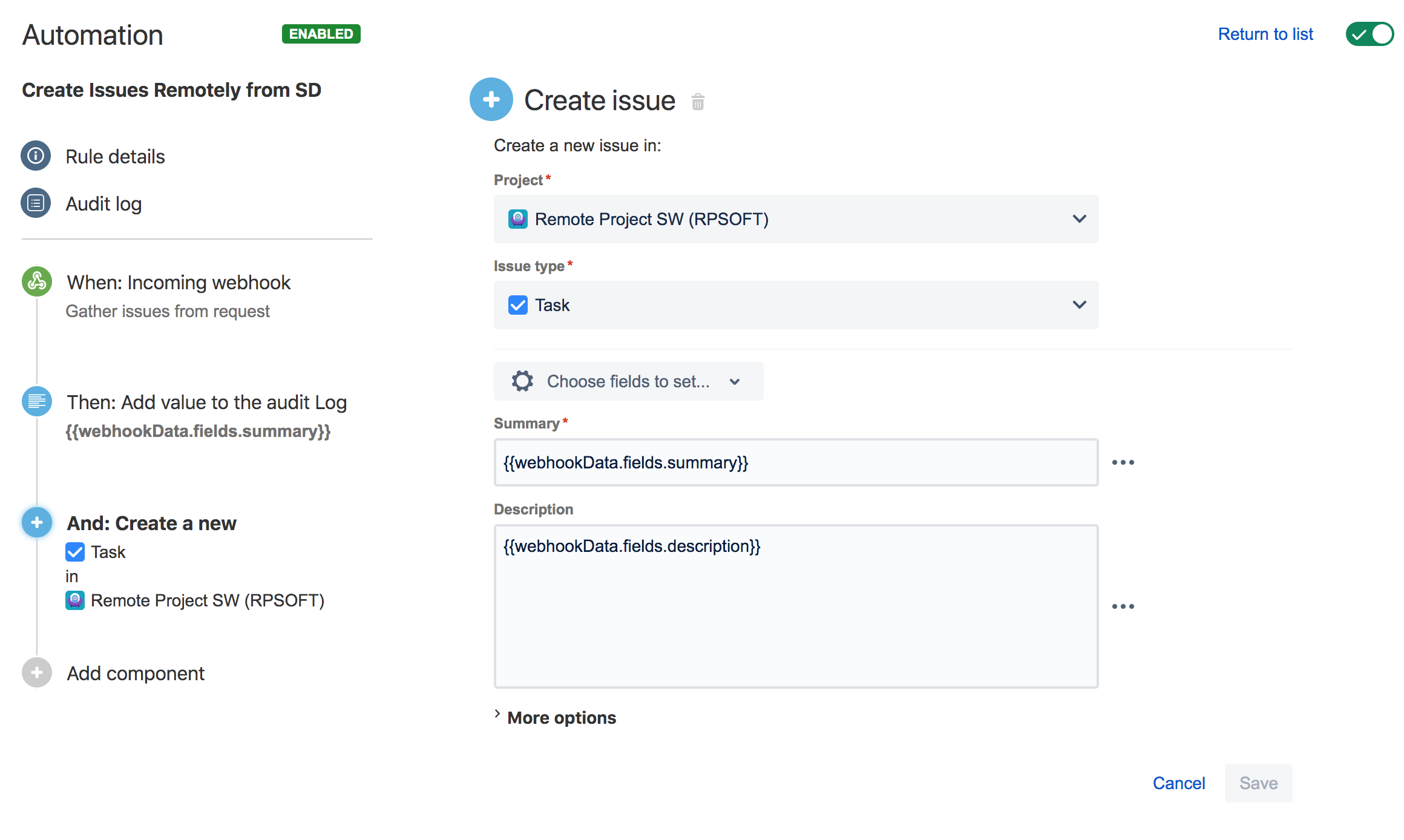
Task: Open the Project dropdown Remote Project SW
Action: (x=796, y=219)
